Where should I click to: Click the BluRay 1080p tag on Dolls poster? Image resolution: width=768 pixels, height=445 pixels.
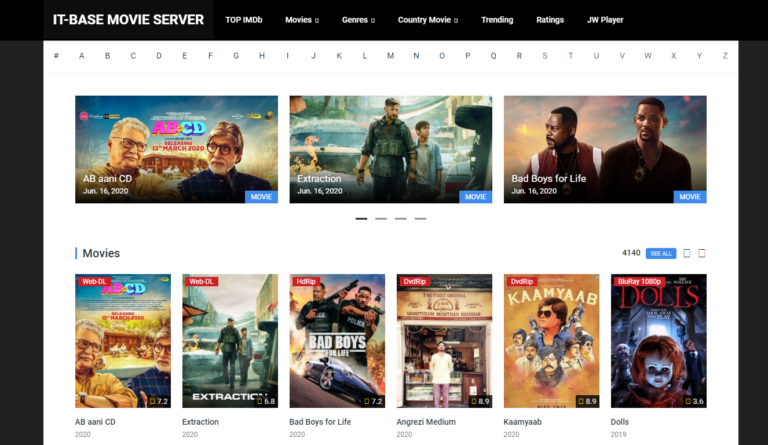point(639,281)
